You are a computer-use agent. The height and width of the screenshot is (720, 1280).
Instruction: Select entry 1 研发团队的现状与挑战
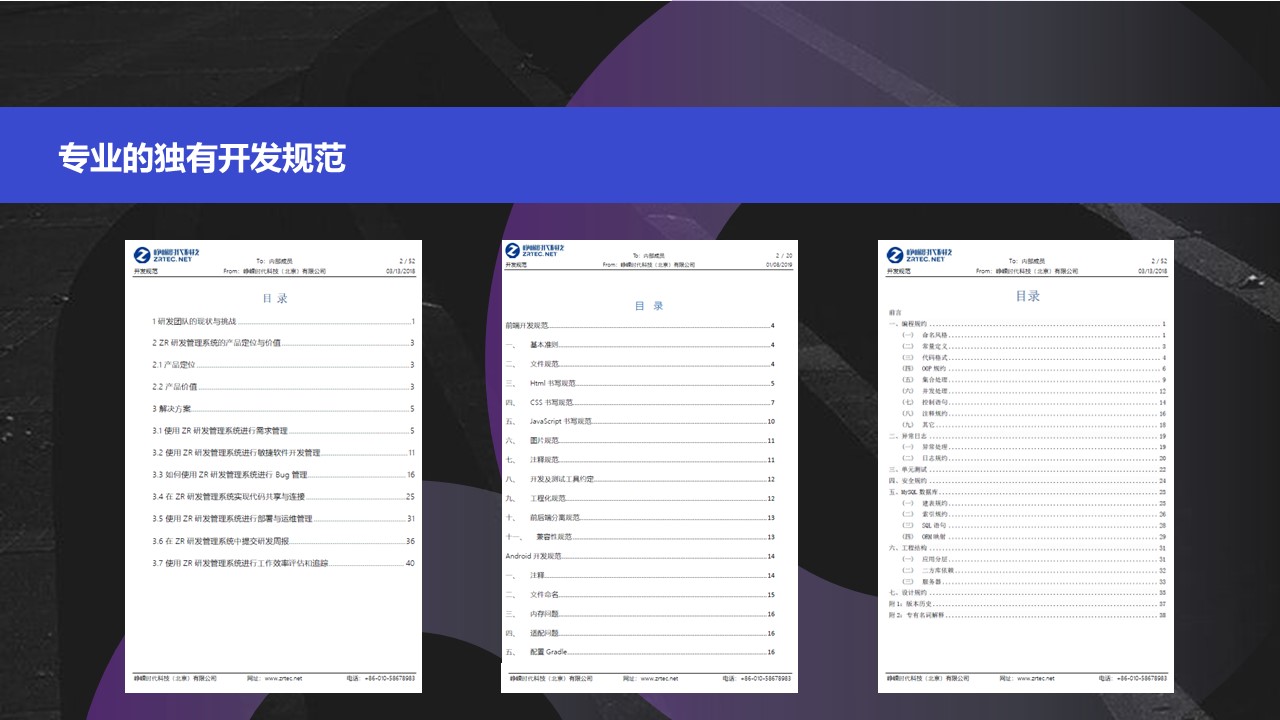click(283, 321)
